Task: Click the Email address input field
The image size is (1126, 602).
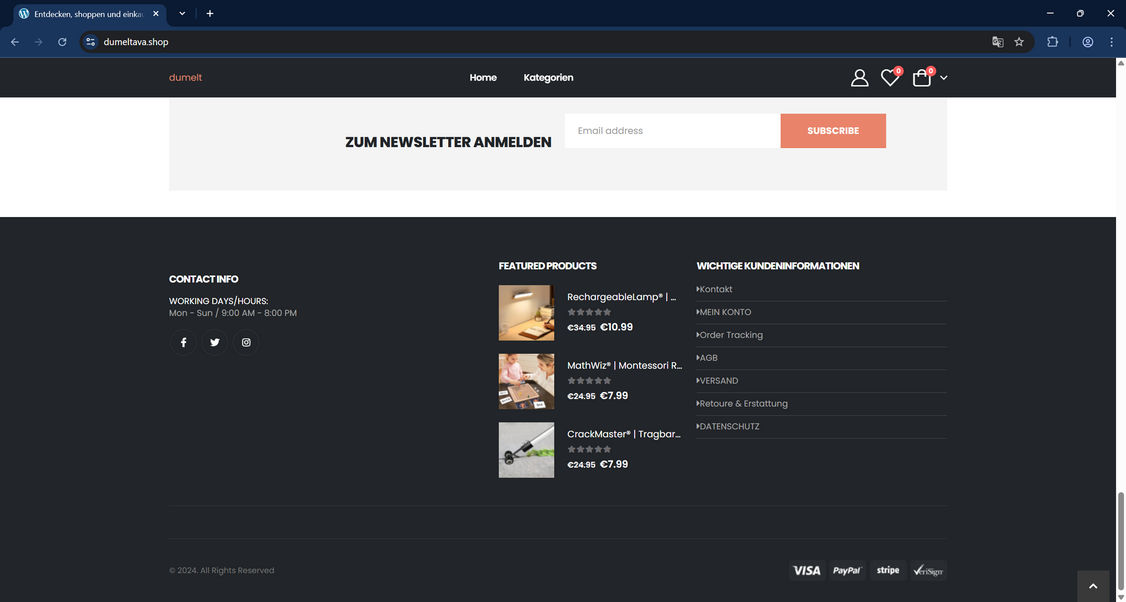Action: pyautogui.click(x=672, y=131)
